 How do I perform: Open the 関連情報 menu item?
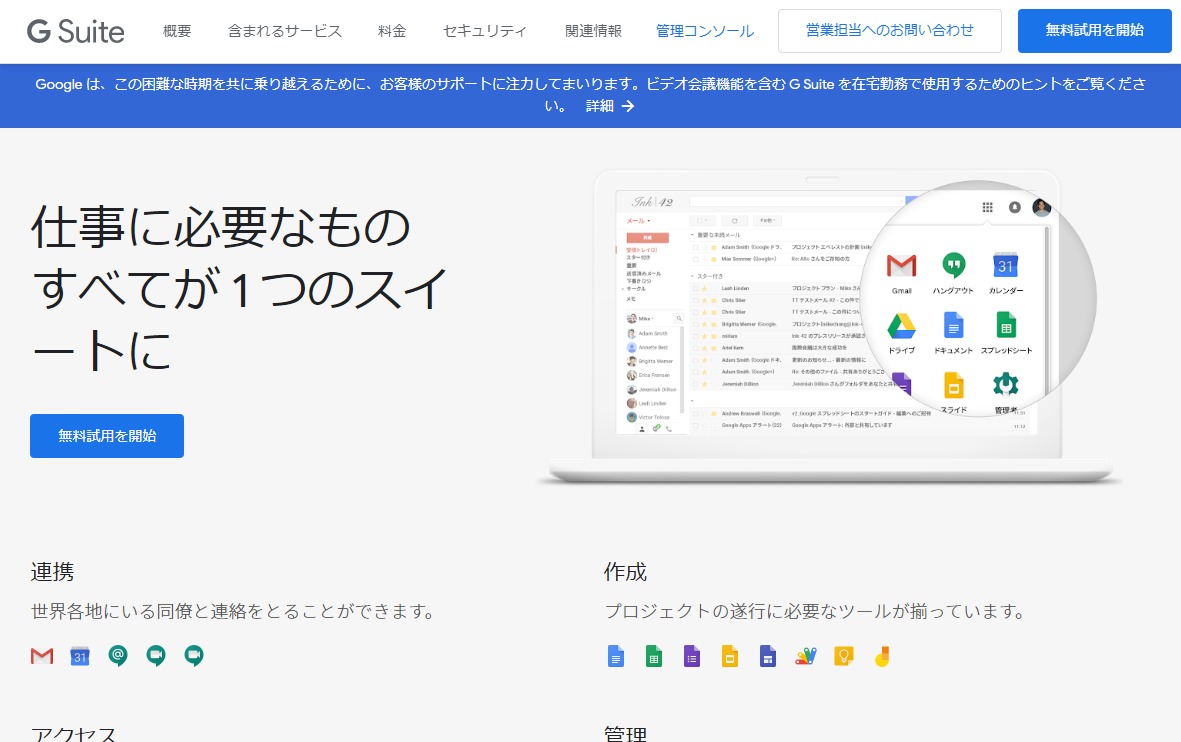pos(594,31)
